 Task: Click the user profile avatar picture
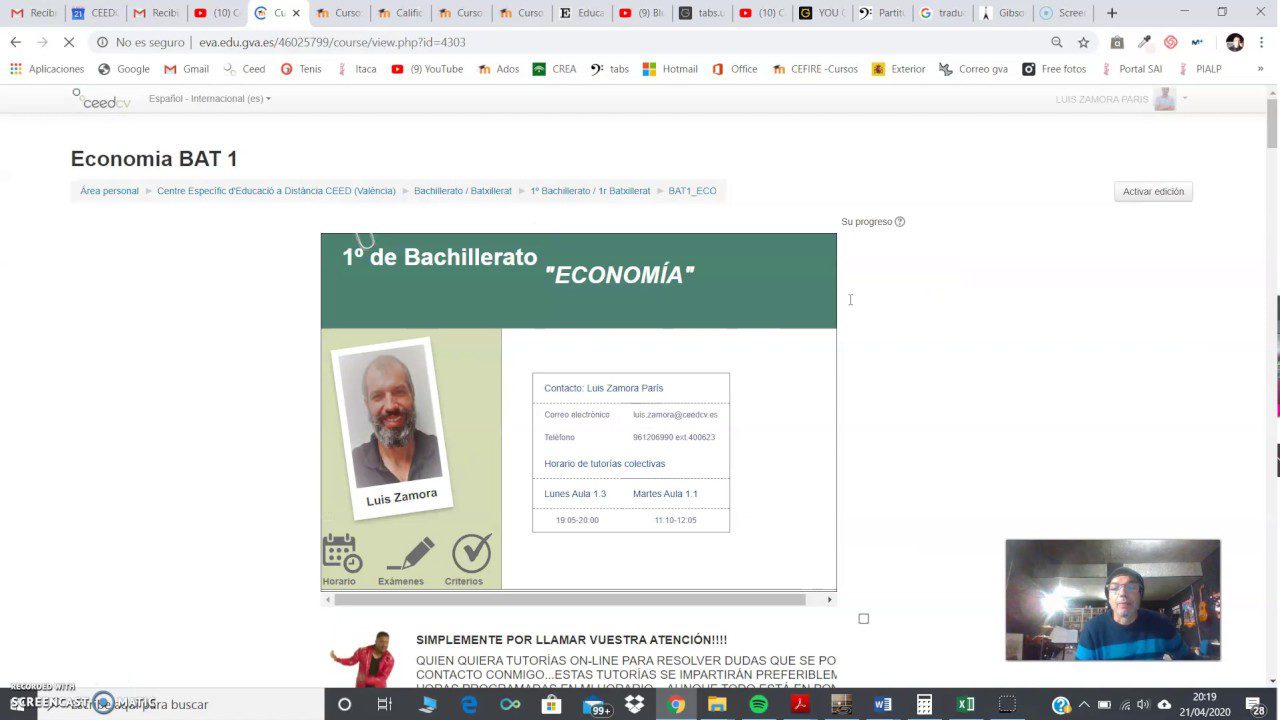click(1234, 42)
